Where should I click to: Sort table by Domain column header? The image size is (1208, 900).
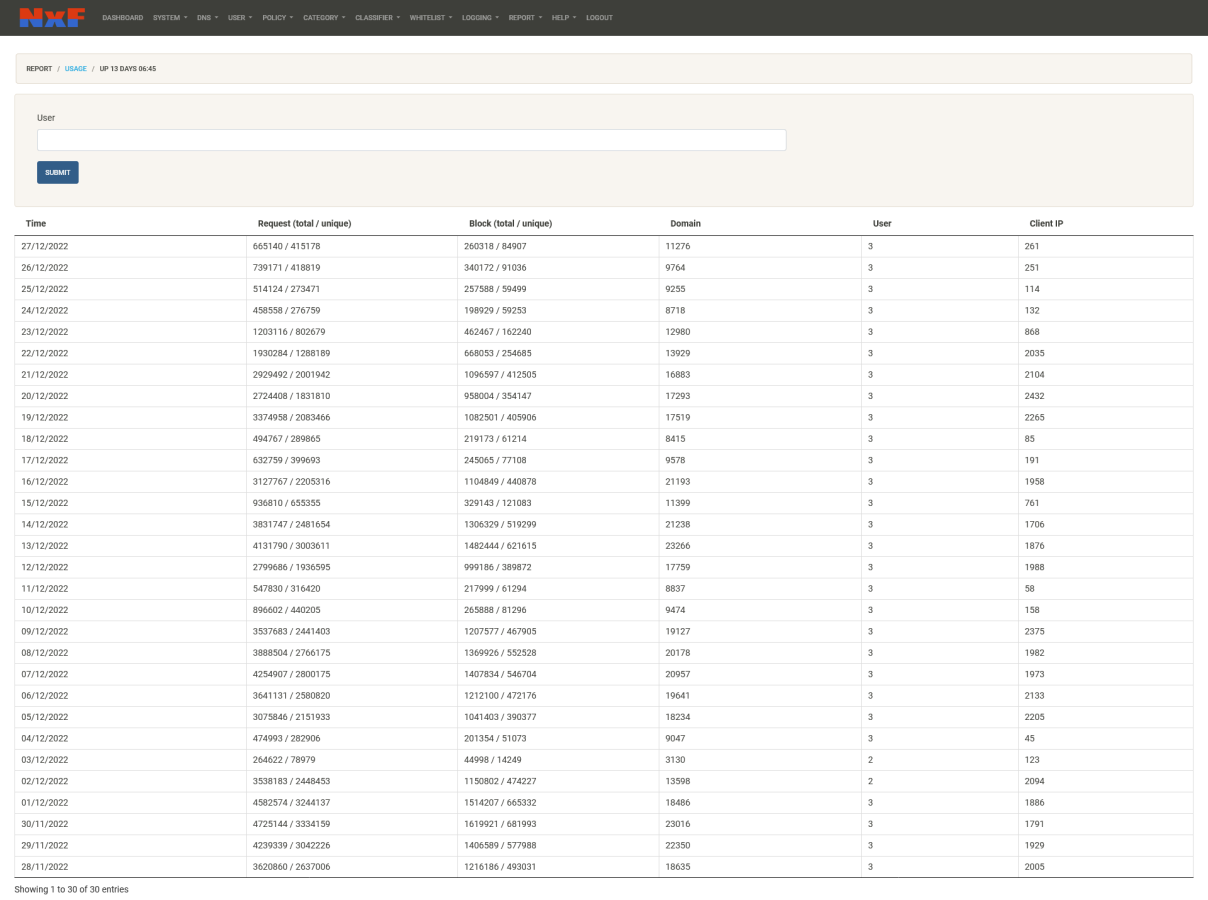[685, 223]
